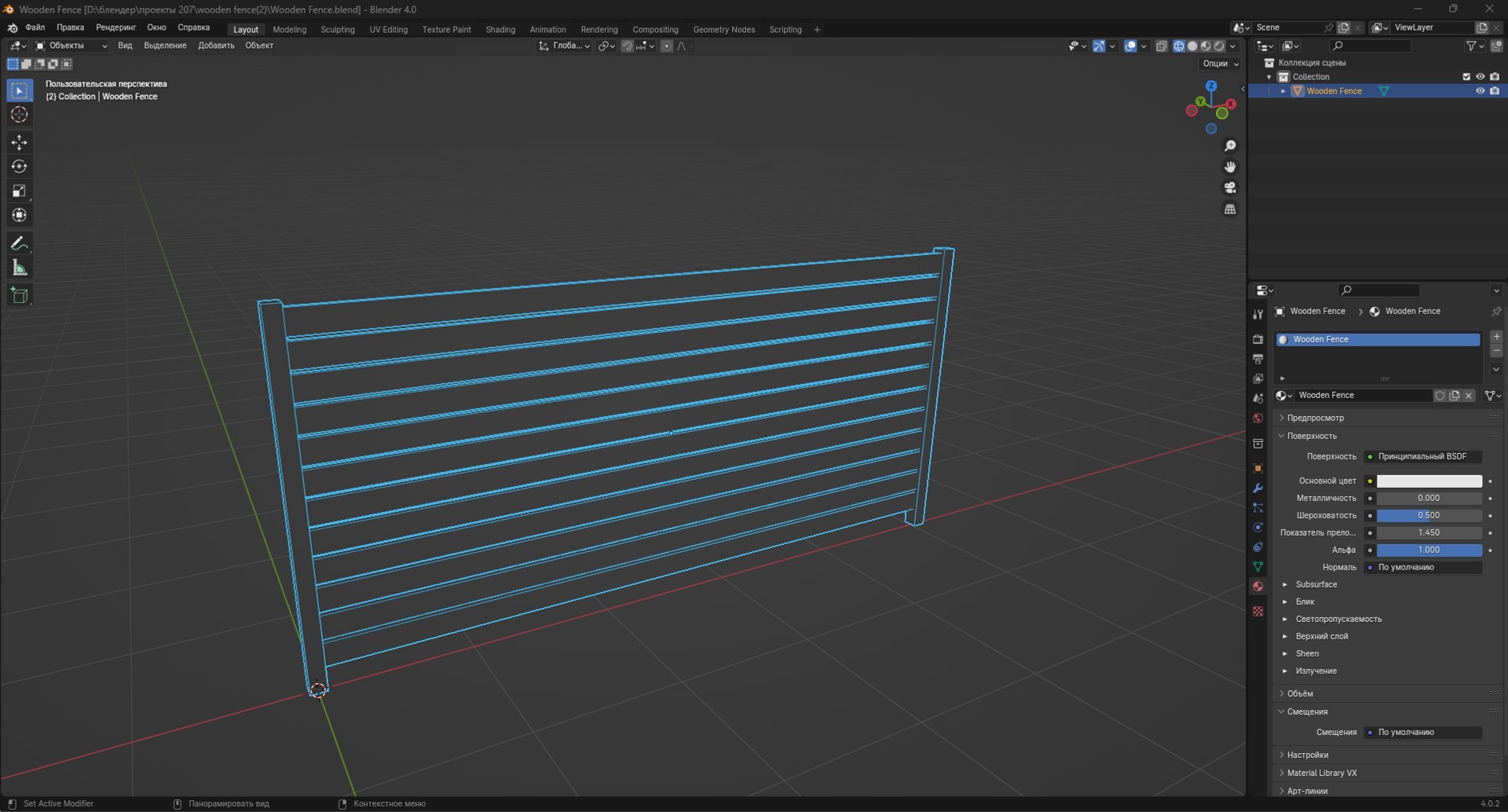The width and height of the screenshot is (1508, 812).
Task: Open the Файл menu
Action: pos(35,27)
